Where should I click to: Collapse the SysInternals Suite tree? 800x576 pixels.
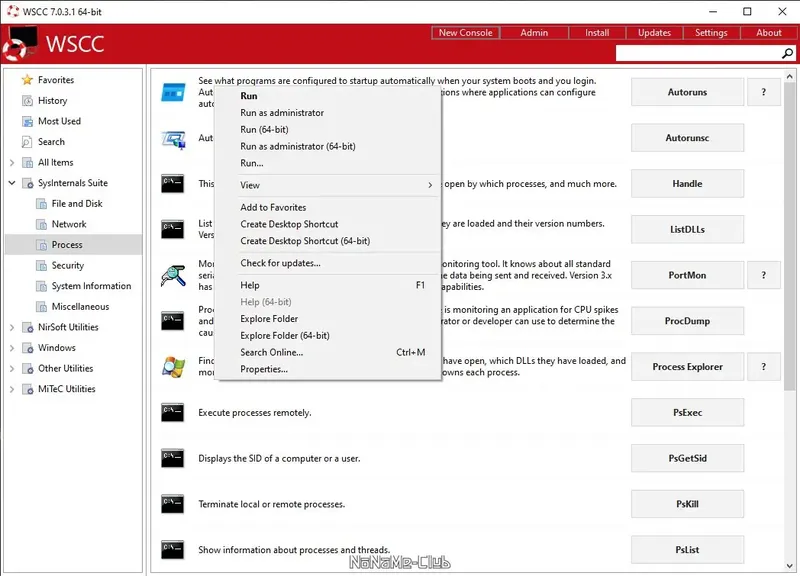coord(10,182)
